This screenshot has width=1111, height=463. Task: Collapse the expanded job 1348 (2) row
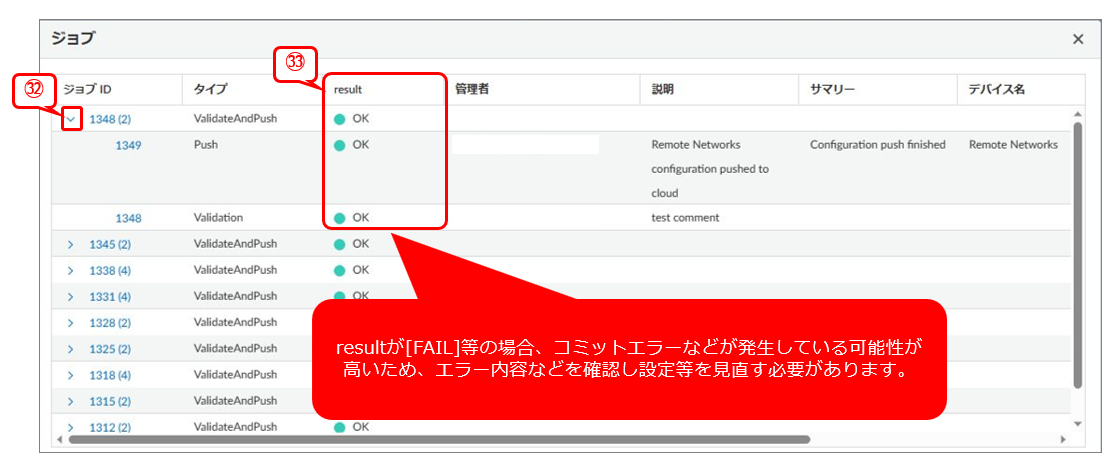pos(71,119)
